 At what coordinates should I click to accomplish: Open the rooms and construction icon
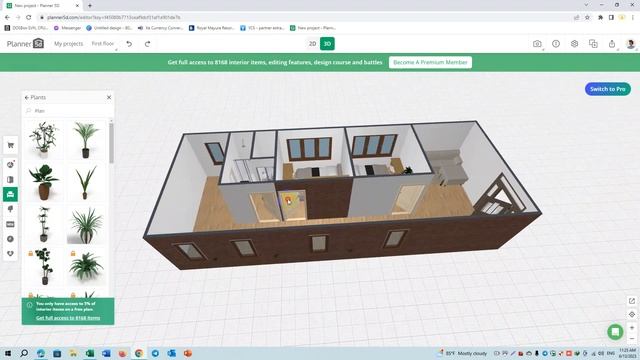click(10, 180)
